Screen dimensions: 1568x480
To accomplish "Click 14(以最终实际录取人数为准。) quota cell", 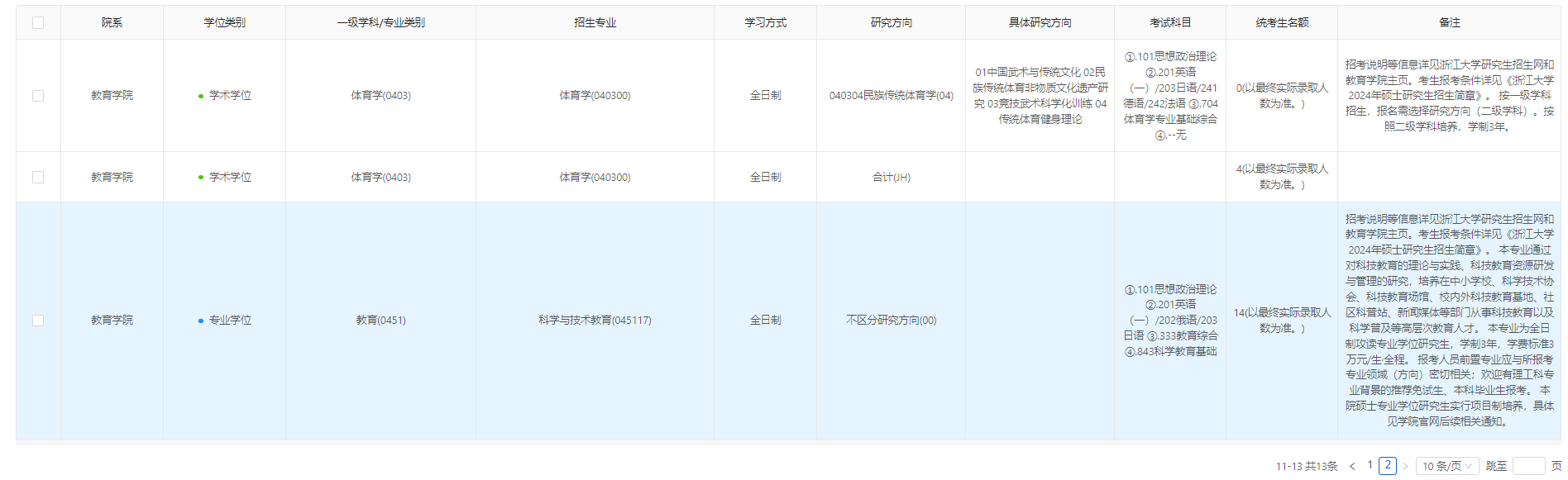I will (1282, 321).
